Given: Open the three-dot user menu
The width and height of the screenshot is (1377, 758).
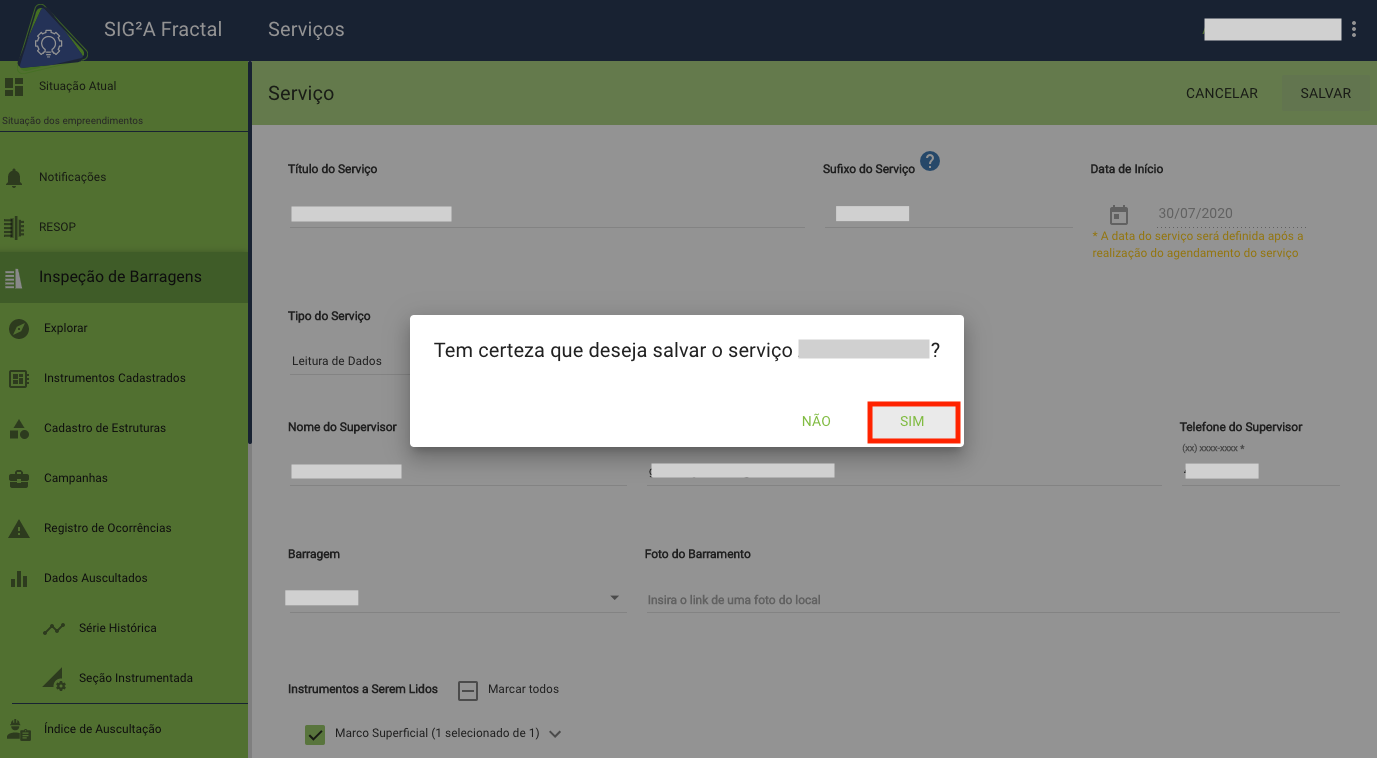Looking at the screenshot, I should 1354,30.
